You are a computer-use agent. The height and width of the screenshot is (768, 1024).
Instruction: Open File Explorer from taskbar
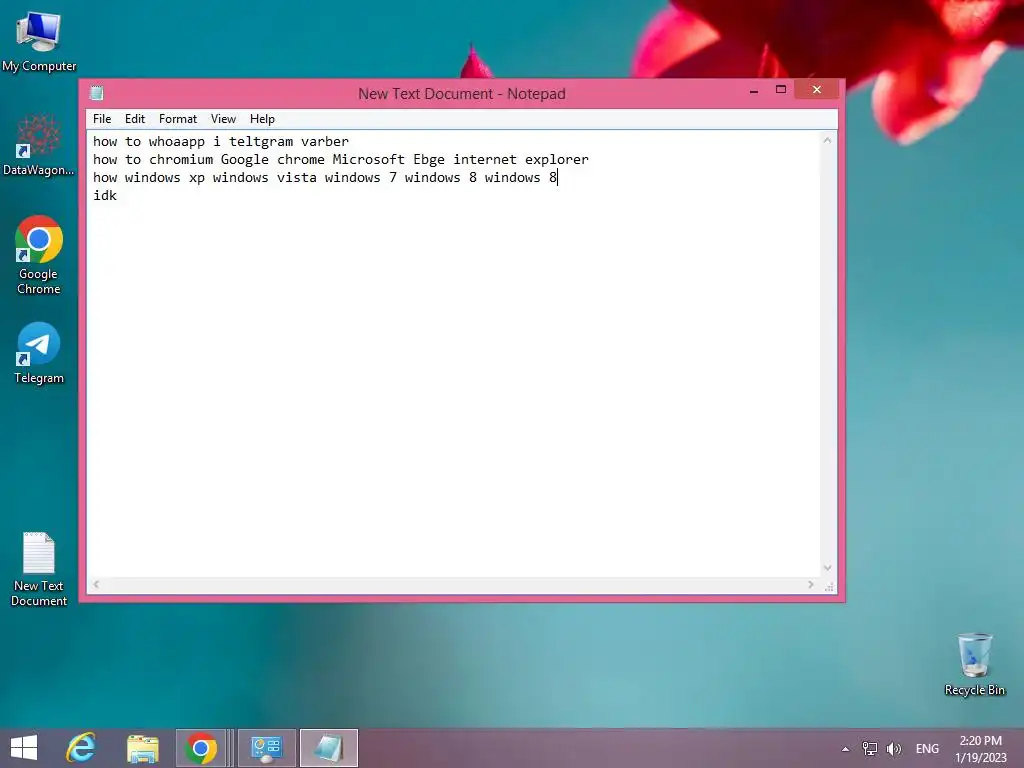pyautogui.click(x=142, y=748)
